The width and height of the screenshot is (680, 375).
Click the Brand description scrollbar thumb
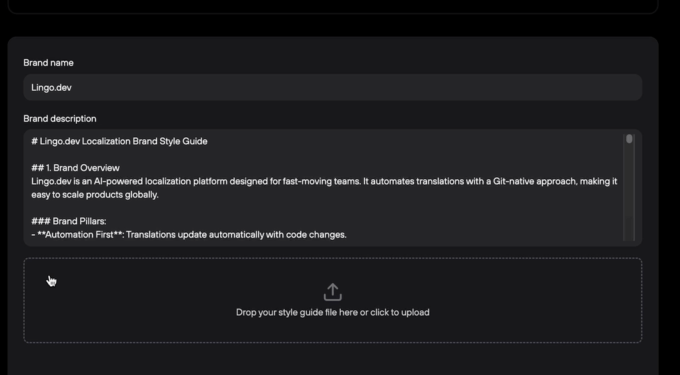click(x=629, y=139)
